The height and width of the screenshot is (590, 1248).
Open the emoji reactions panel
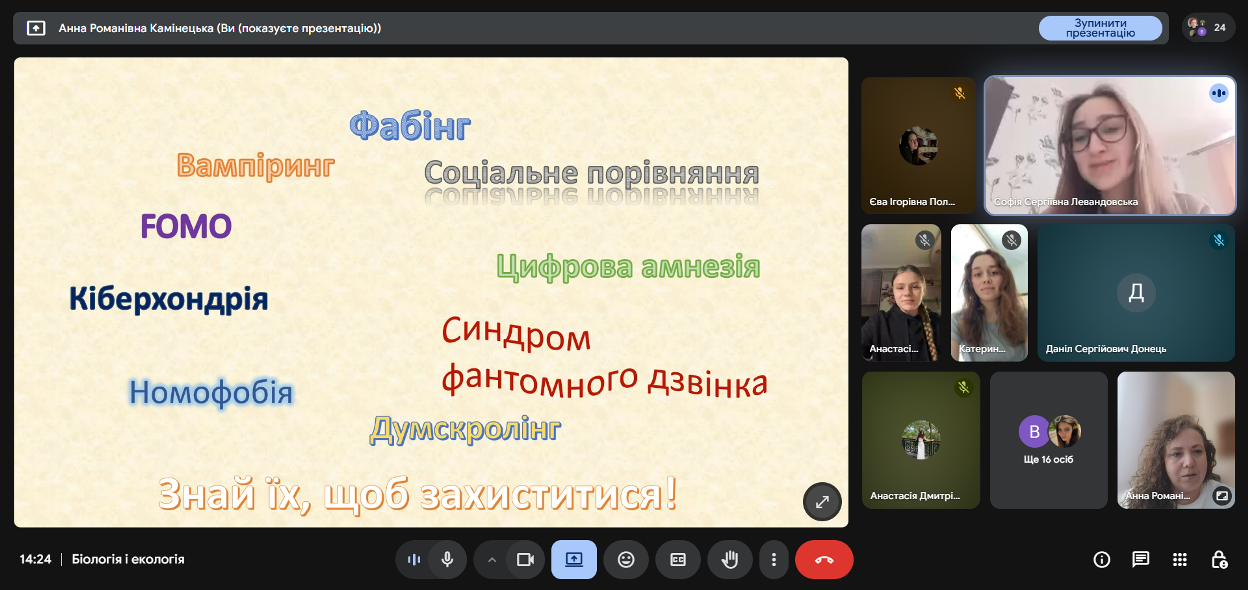click(626, 560)
